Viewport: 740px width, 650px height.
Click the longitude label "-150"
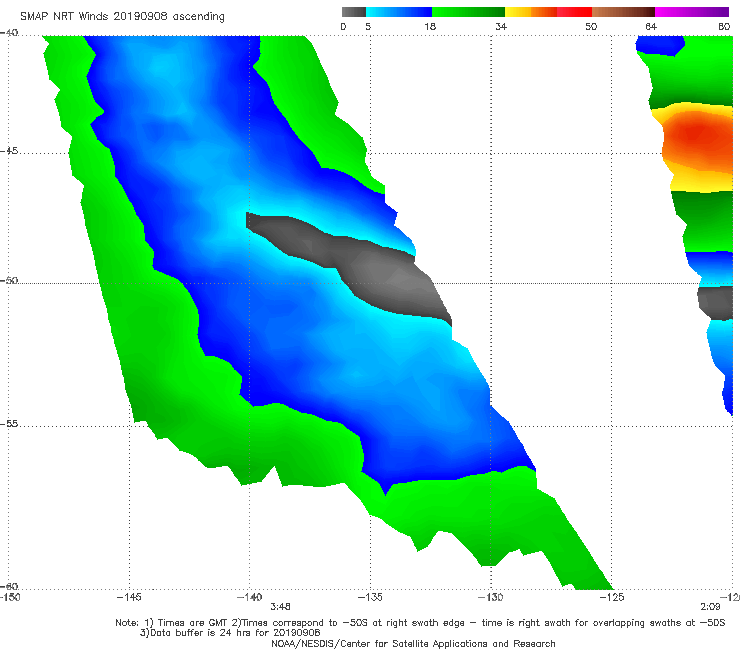click(x=10, y=597)
